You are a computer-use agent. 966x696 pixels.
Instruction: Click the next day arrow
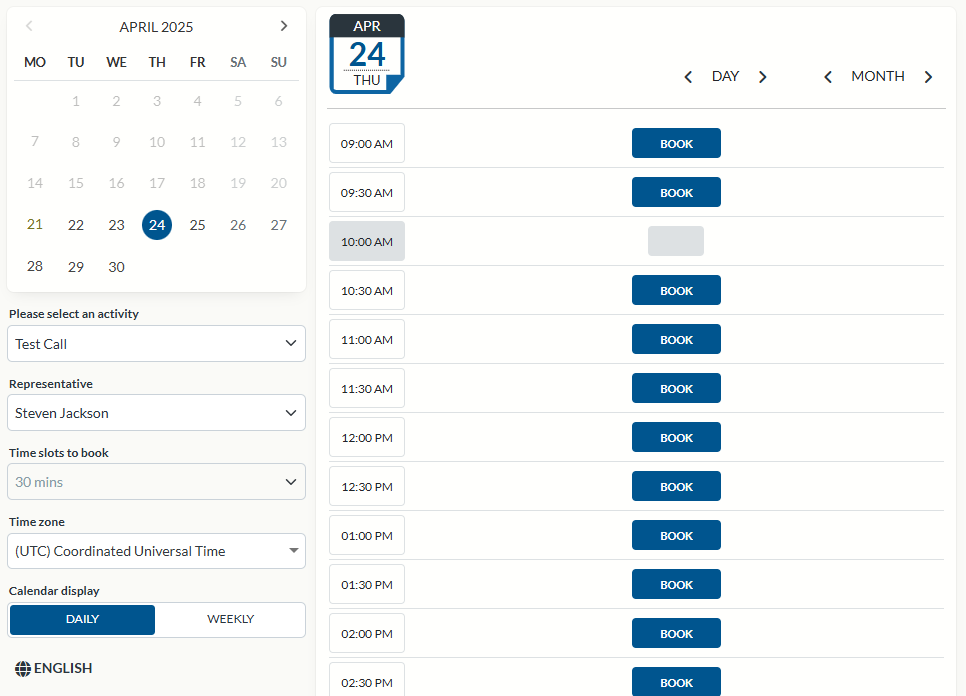tap(763, 77)
